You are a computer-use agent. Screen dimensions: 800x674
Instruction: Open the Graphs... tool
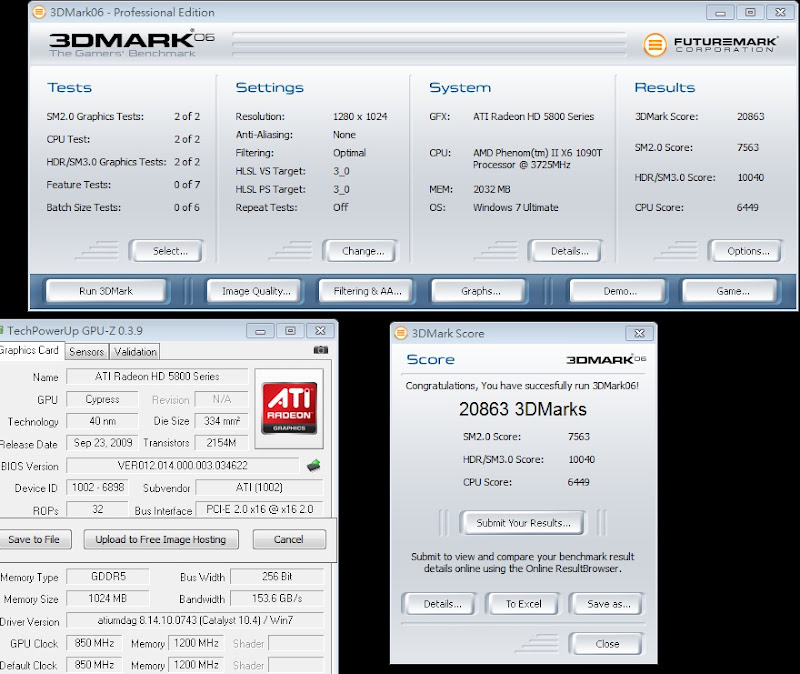click(480, 291)
